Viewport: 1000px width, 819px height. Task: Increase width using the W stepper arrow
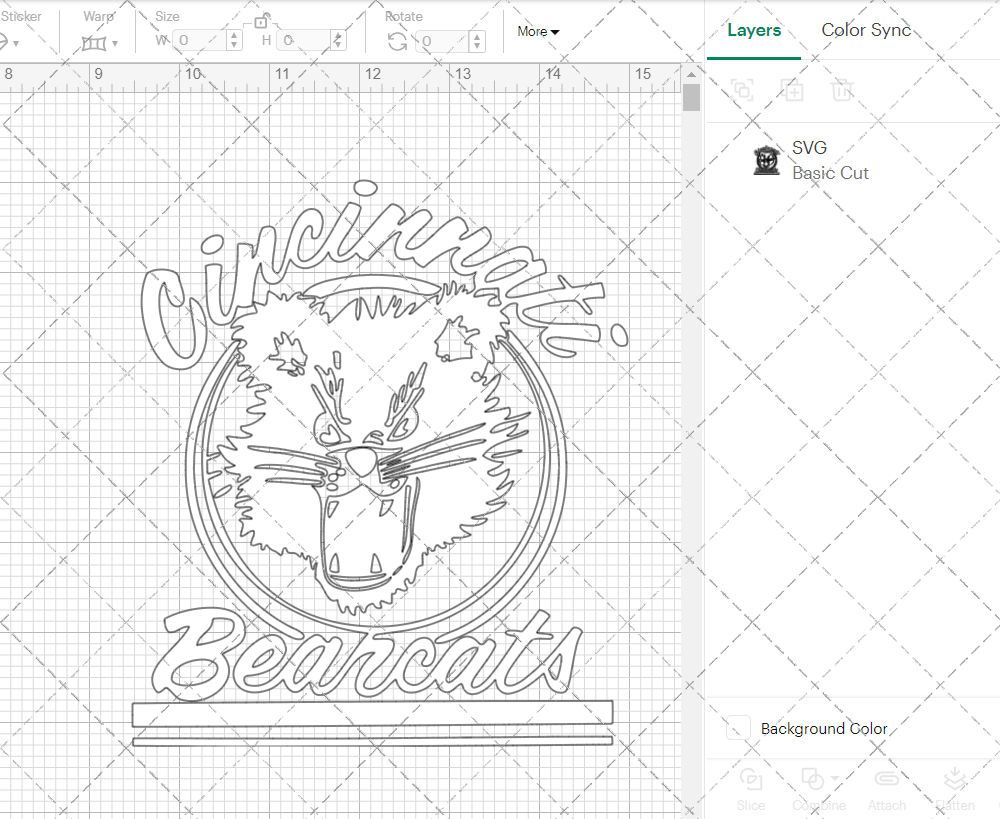(x=233, y=35)
